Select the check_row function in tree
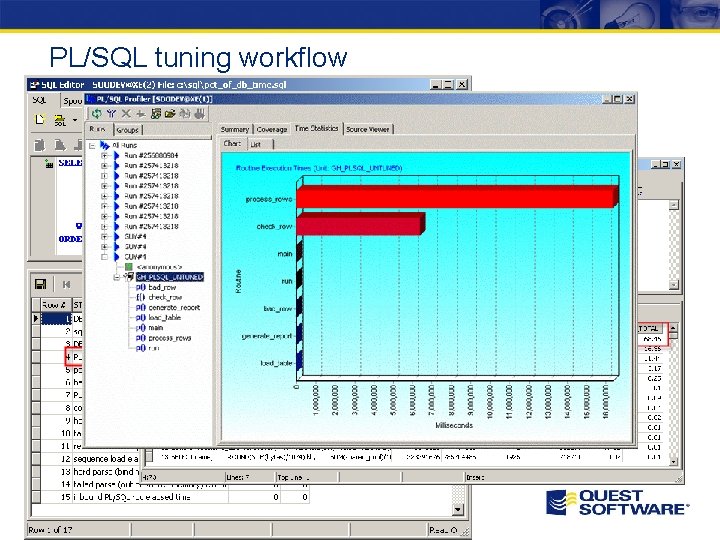 pos(165,298)
